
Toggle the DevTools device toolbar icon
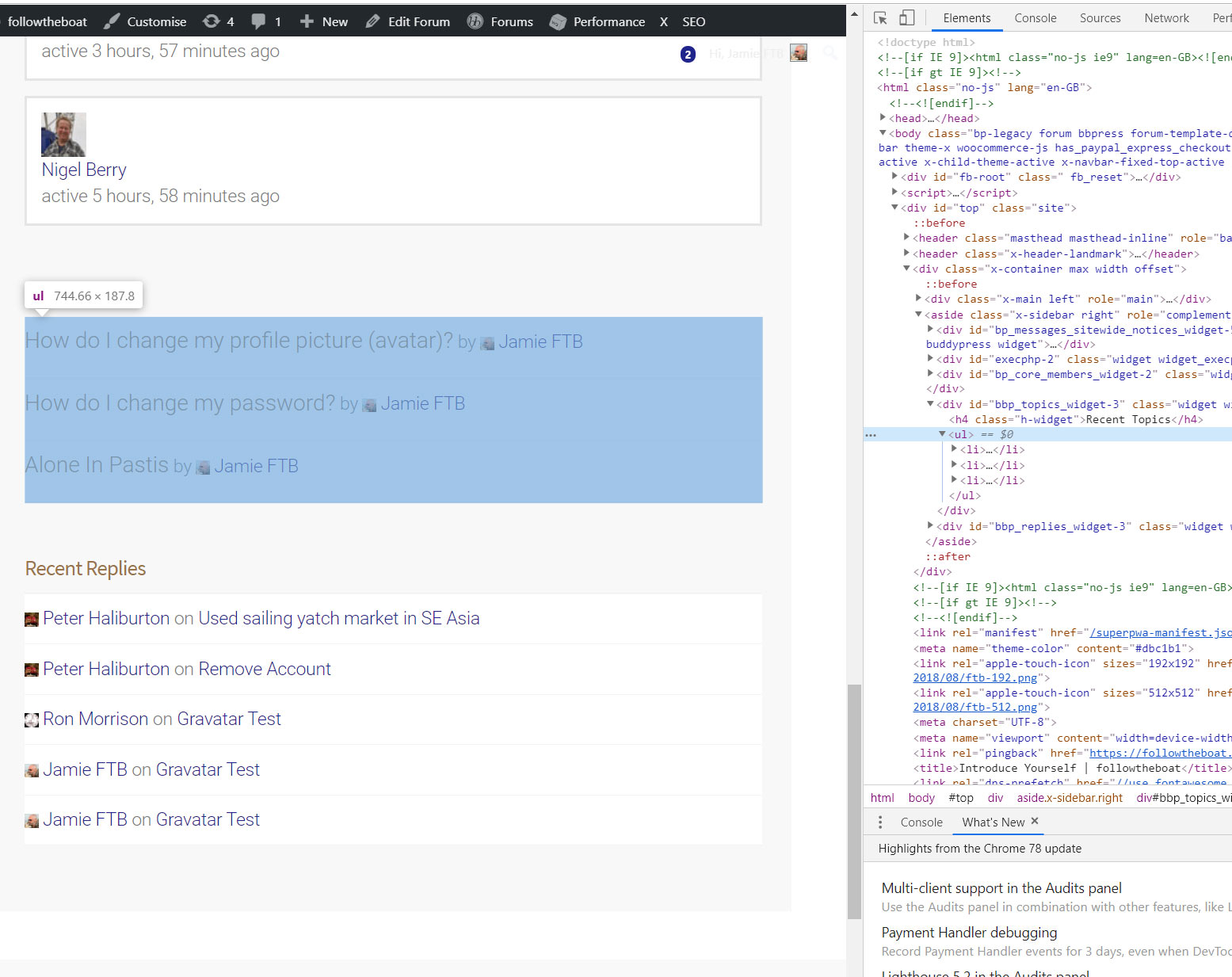tap(907, 18)
